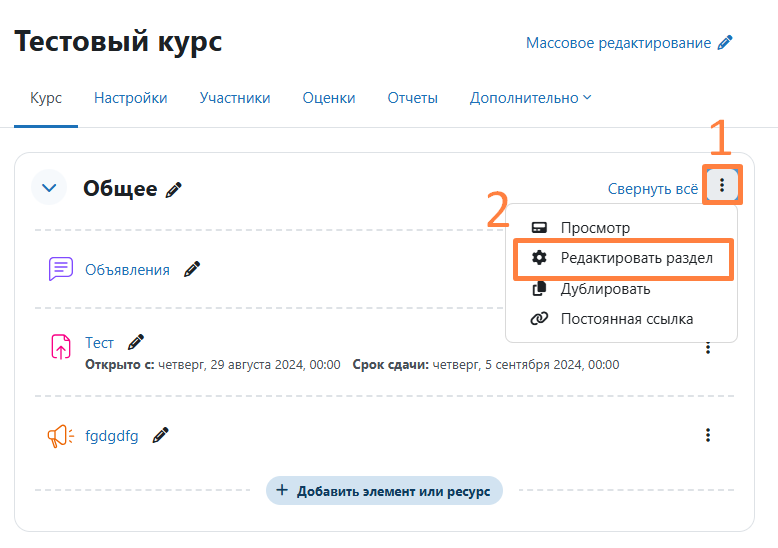Rename fgdgdfg using pencil icon
This screenshot has height=548, width=778.
[x=160, y=435]
